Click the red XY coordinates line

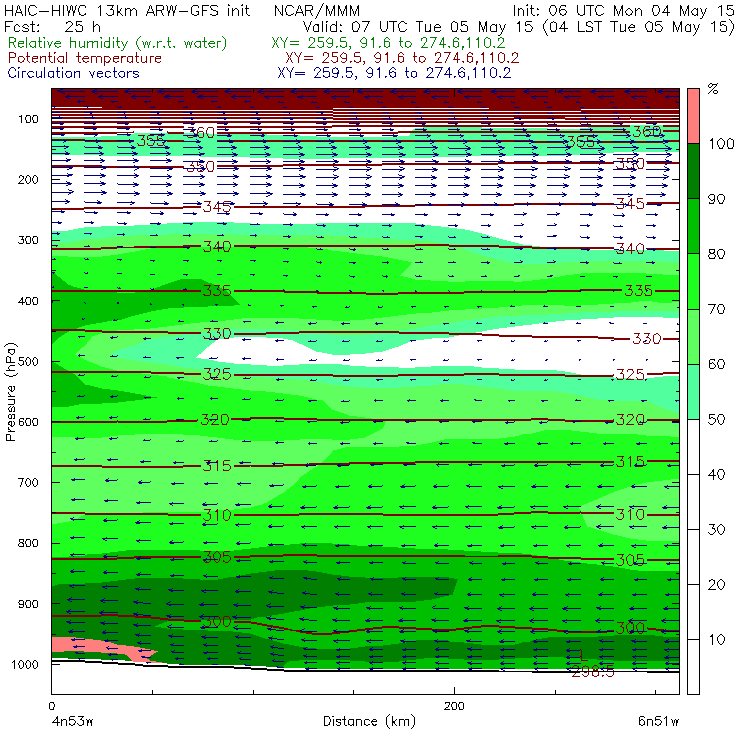[x=402, y=58]
